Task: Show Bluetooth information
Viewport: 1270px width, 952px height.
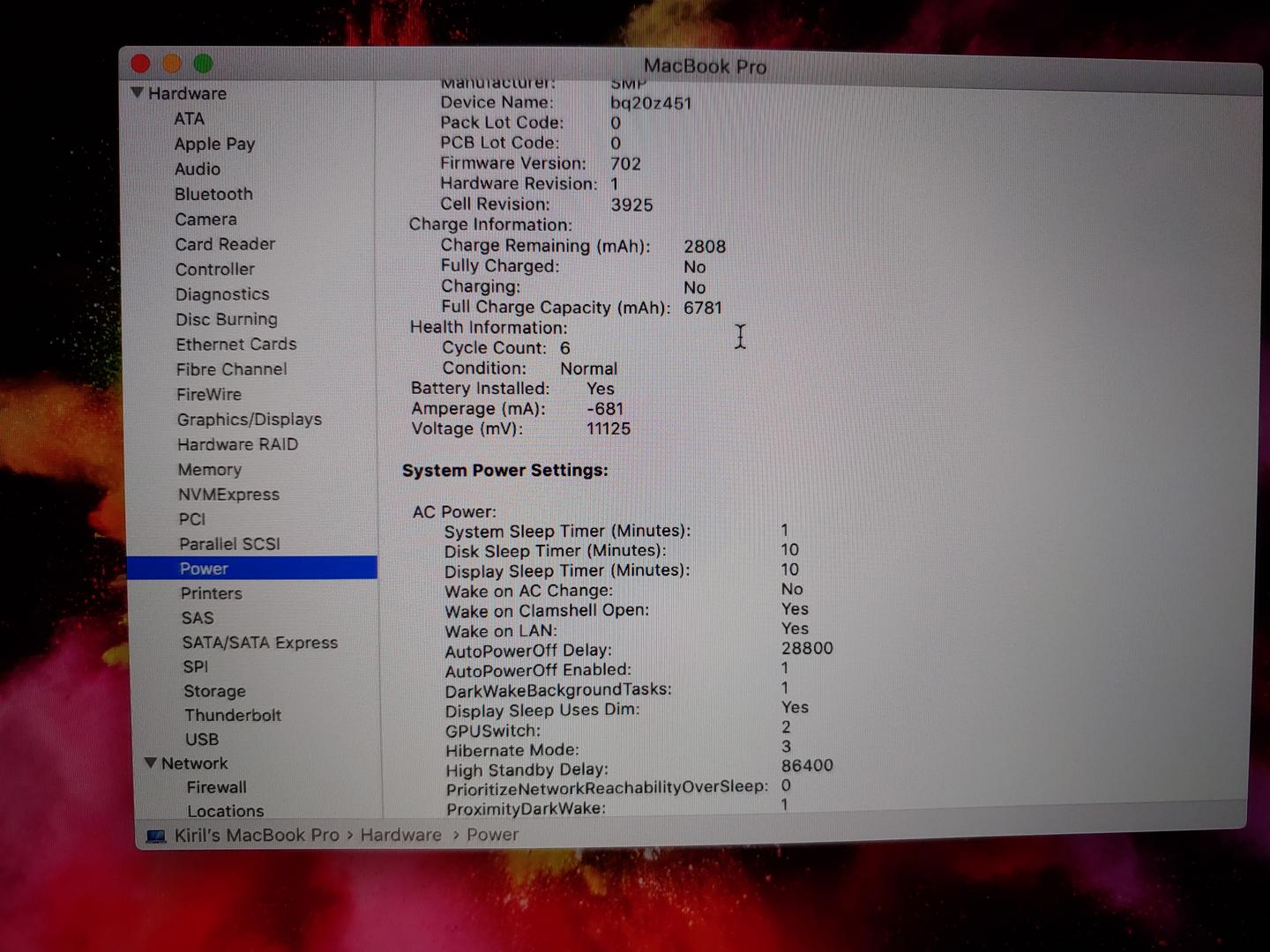Action: (213, 194)
